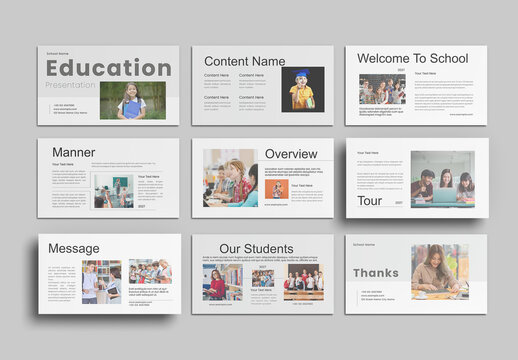Click the 'Manner' heading text
The width and height of the screenshot is (518, 360).
[74, 152]
